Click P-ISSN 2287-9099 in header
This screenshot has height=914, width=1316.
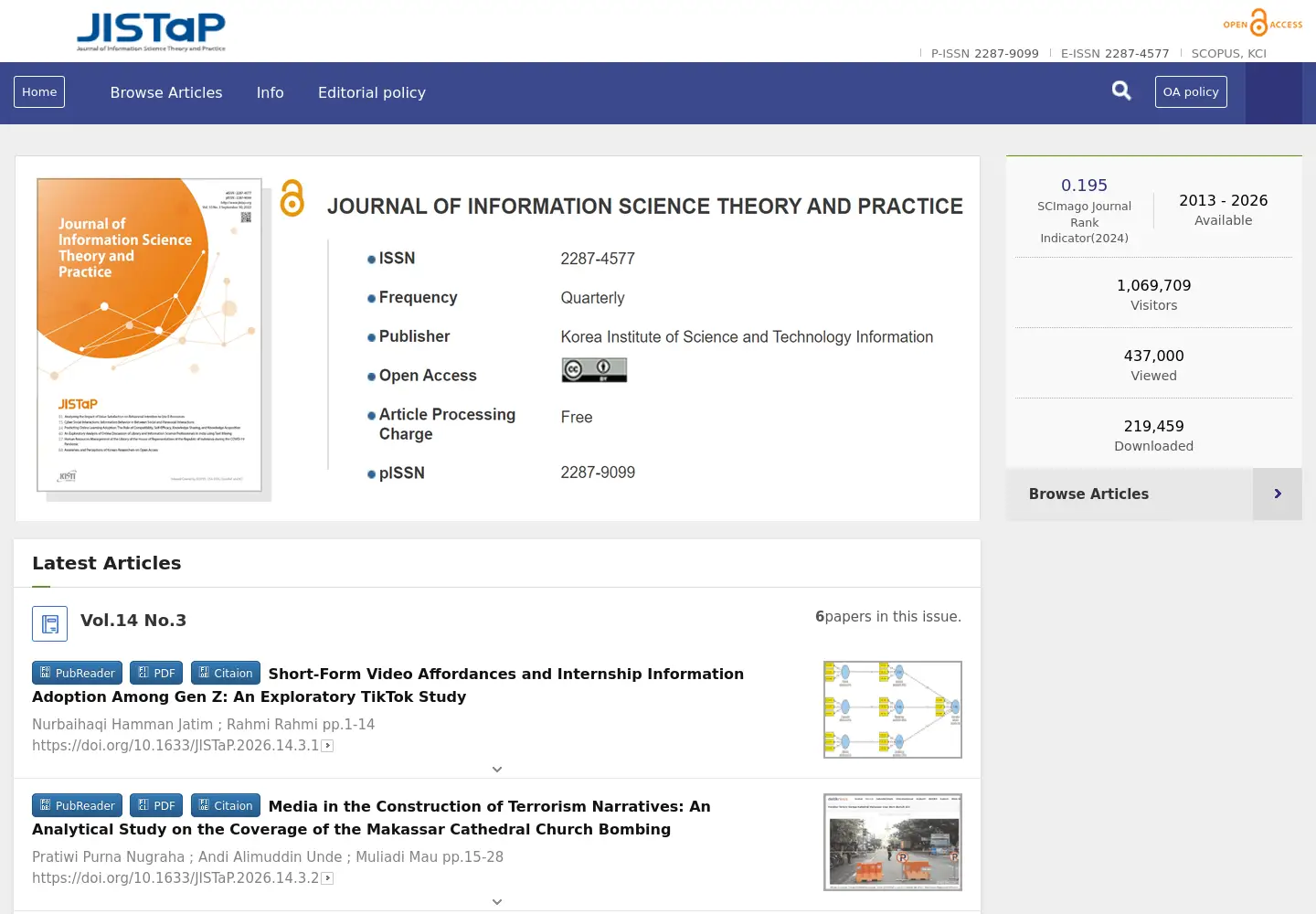point(985,53)
